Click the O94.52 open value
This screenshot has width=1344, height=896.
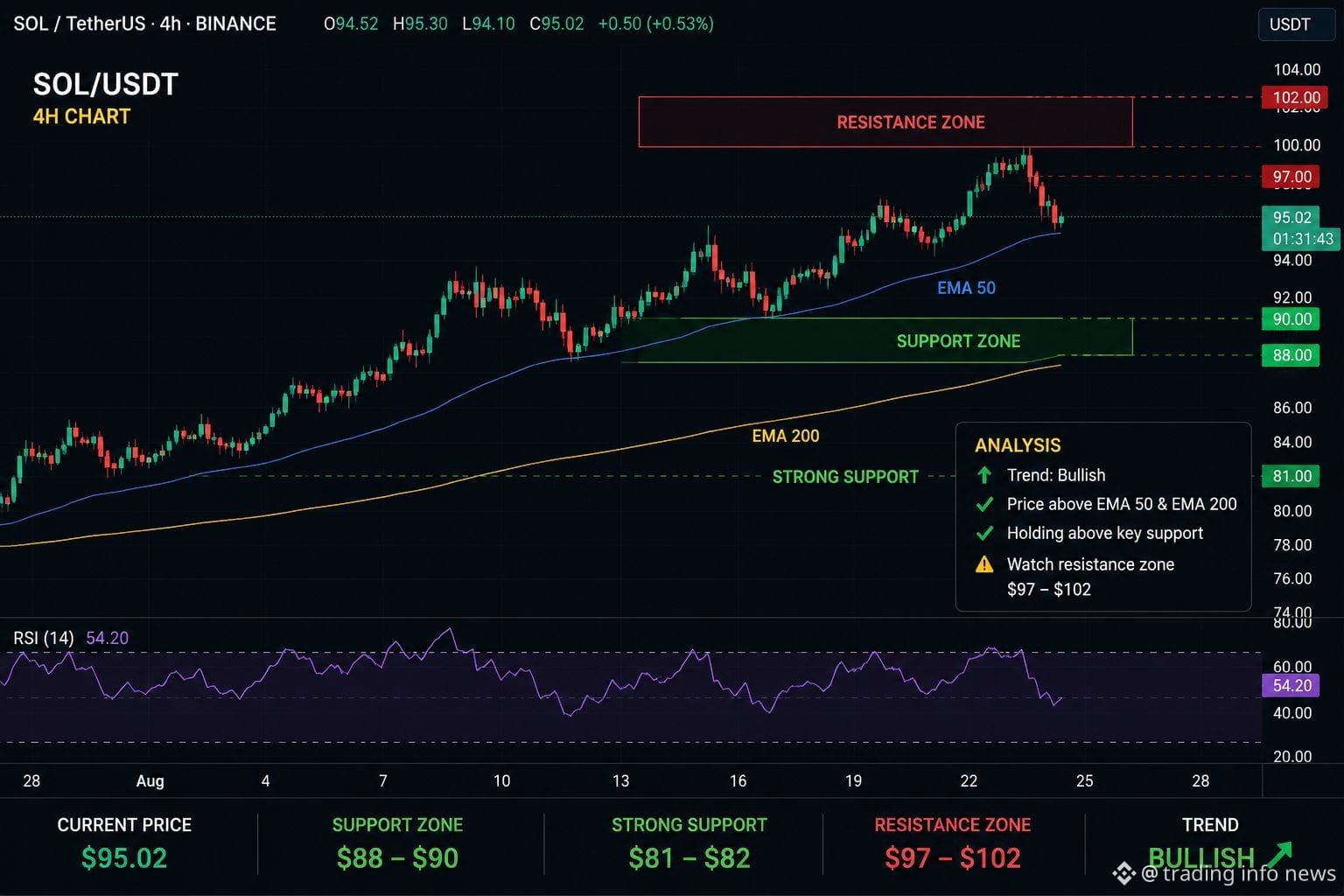click(x=351, y=24)
